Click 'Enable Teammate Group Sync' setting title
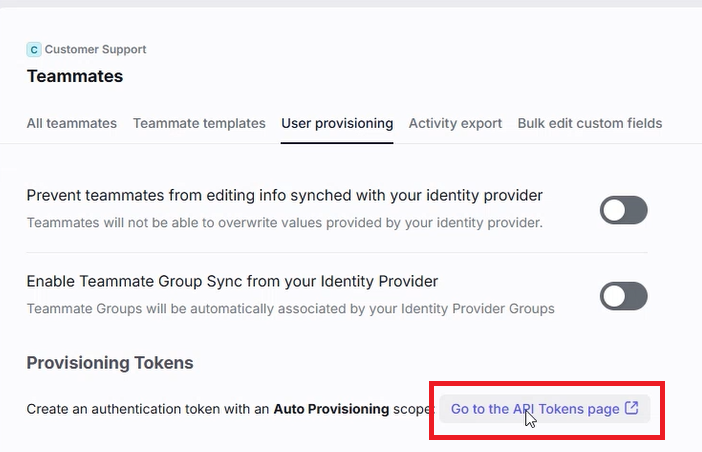 click(x=232, y=281)
